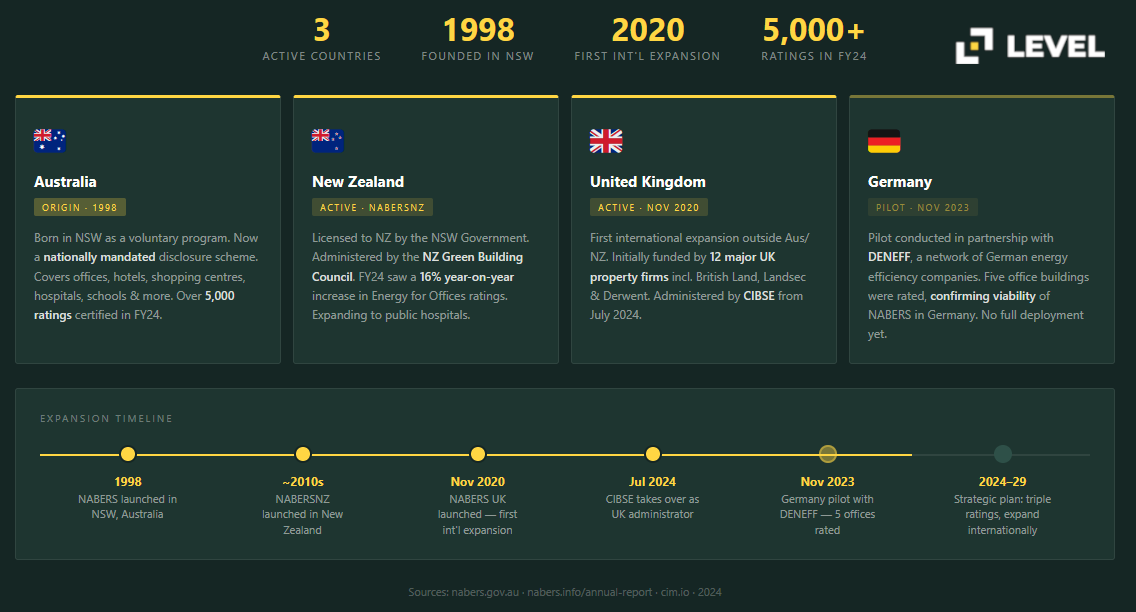This screenshot has width=1136, height=612.
Task: Click the New Zealand flag icon
Action: point(329,141)
